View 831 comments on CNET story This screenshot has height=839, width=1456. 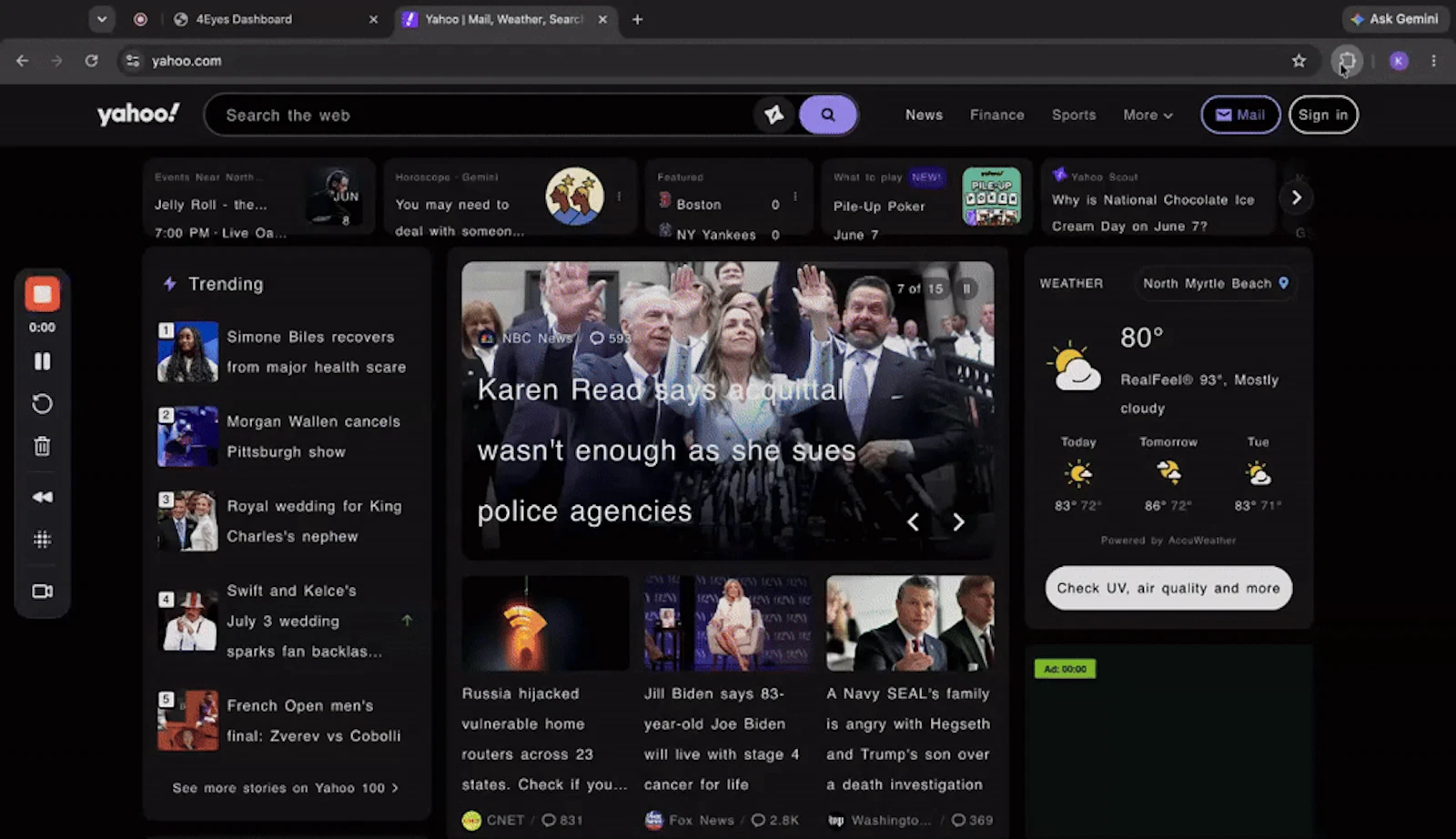coord(562,820)
